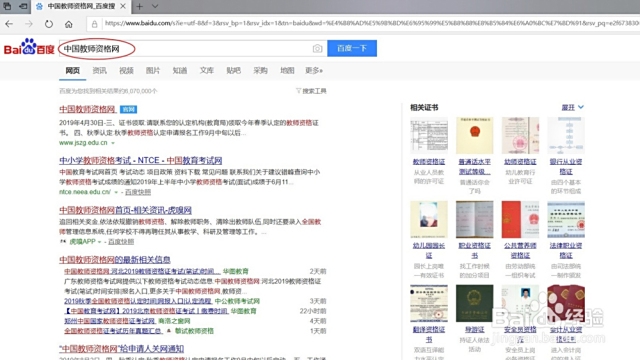Expand the 更多 tab menu
Viewport: 640px width, 360px height.
click(314, 71)
